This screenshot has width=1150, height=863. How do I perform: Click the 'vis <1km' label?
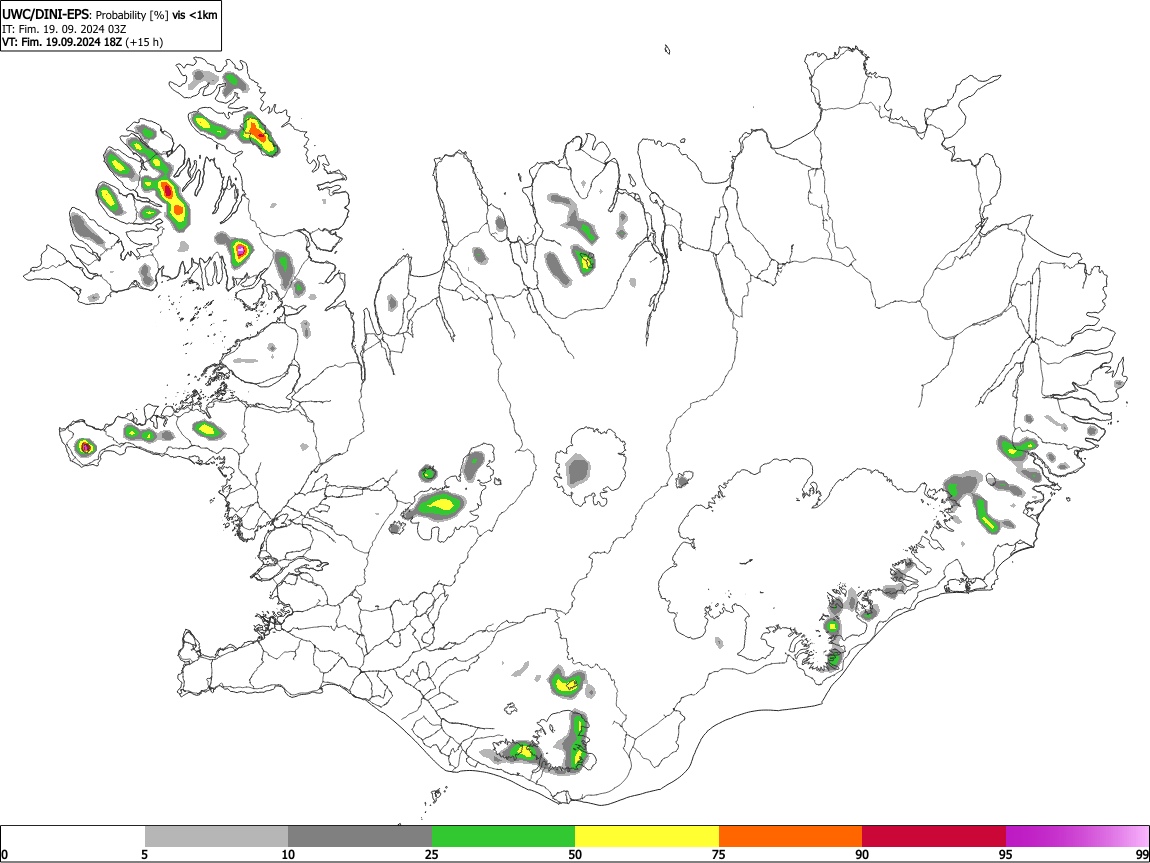click(194, 15)
